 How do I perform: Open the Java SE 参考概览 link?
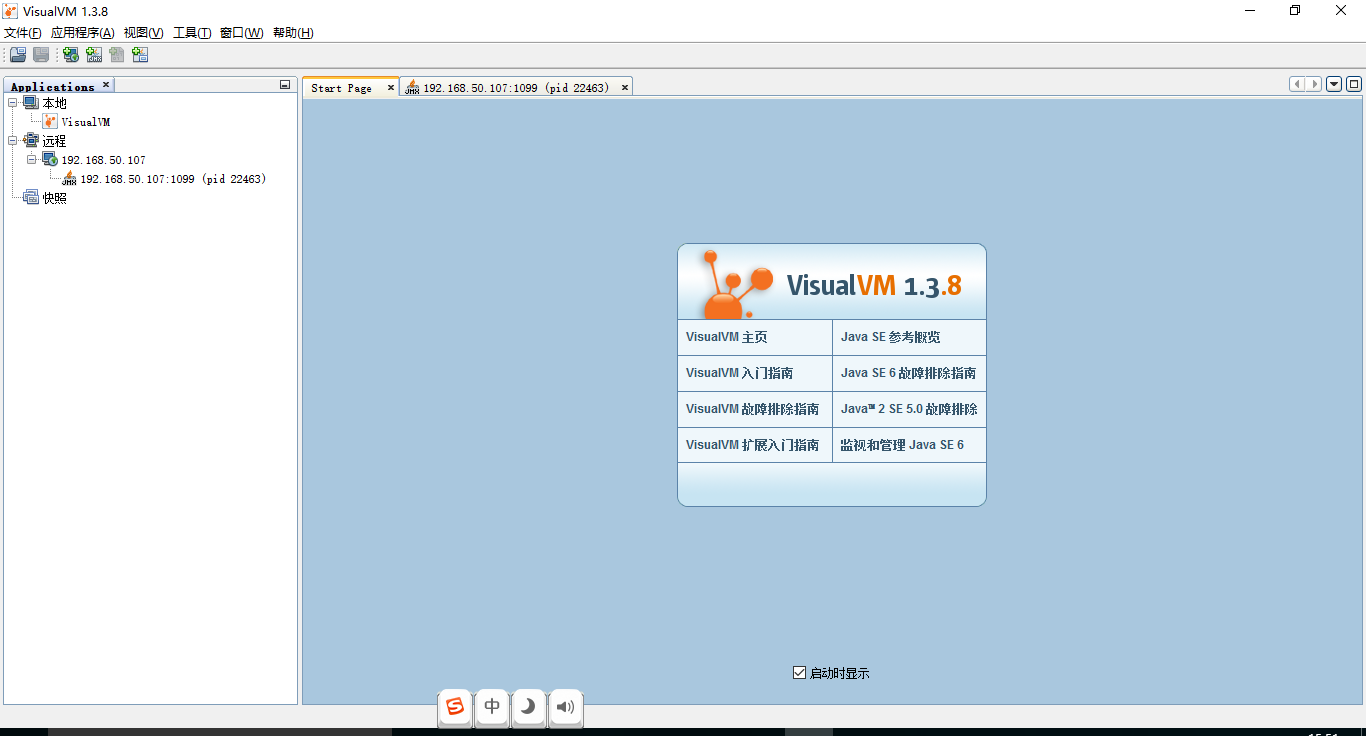coord(890,337)
